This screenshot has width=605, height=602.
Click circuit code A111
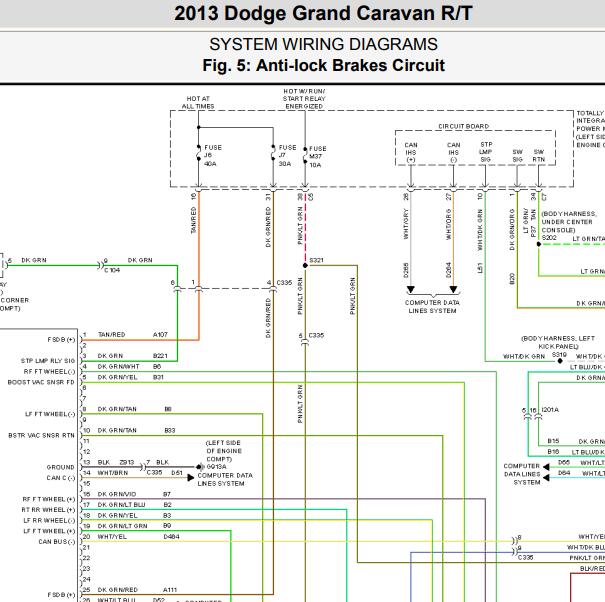(170, 590)
